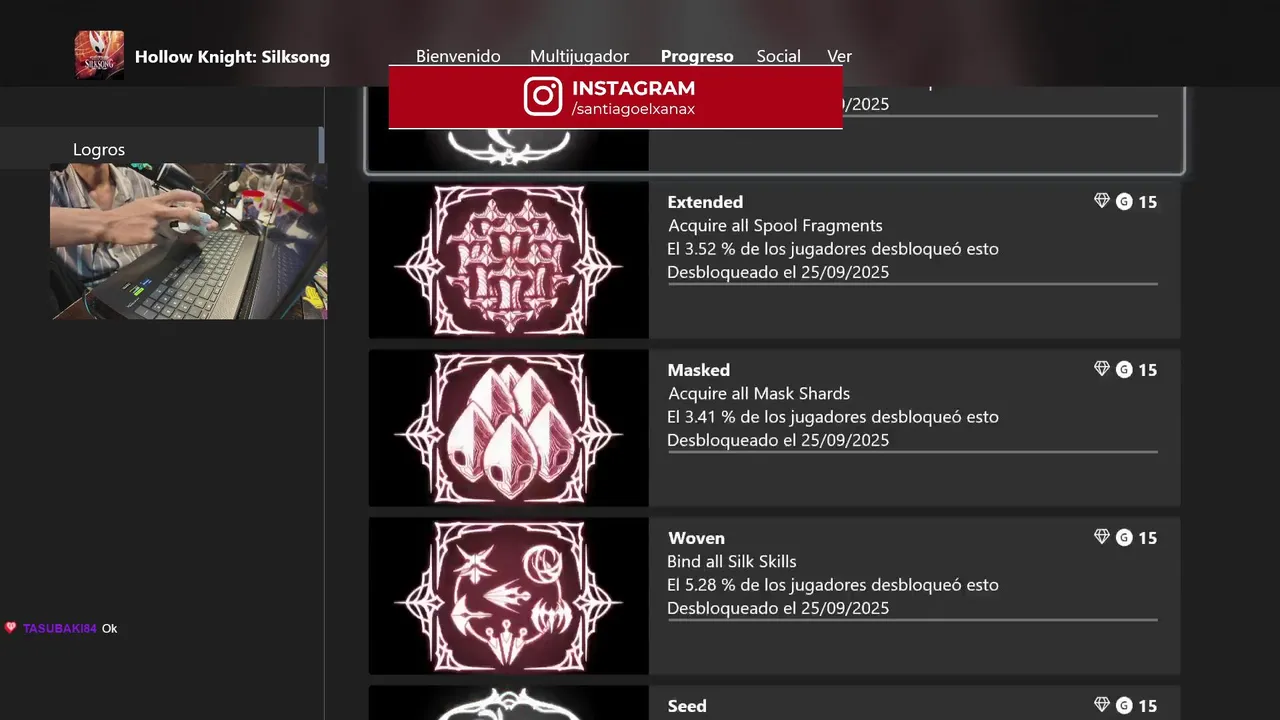Click the Gamerscore G icon on Woven
Viewport: 1280px width, 720px height.
[x=1124, y=538]
